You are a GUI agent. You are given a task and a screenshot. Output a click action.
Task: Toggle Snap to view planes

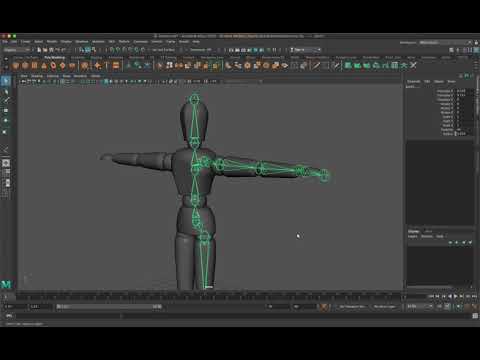click(137, 50)
